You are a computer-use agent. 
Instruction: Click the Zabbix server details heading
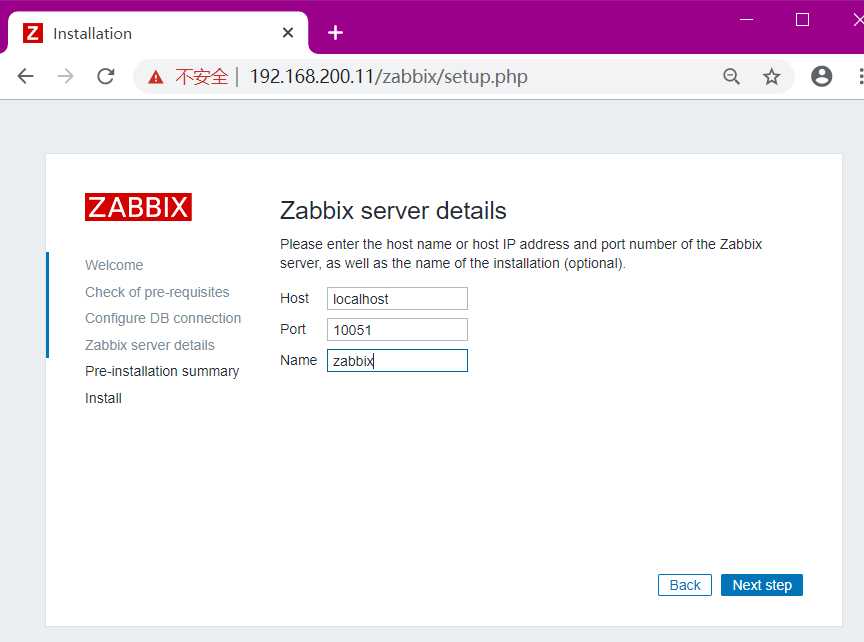[393, 211]
